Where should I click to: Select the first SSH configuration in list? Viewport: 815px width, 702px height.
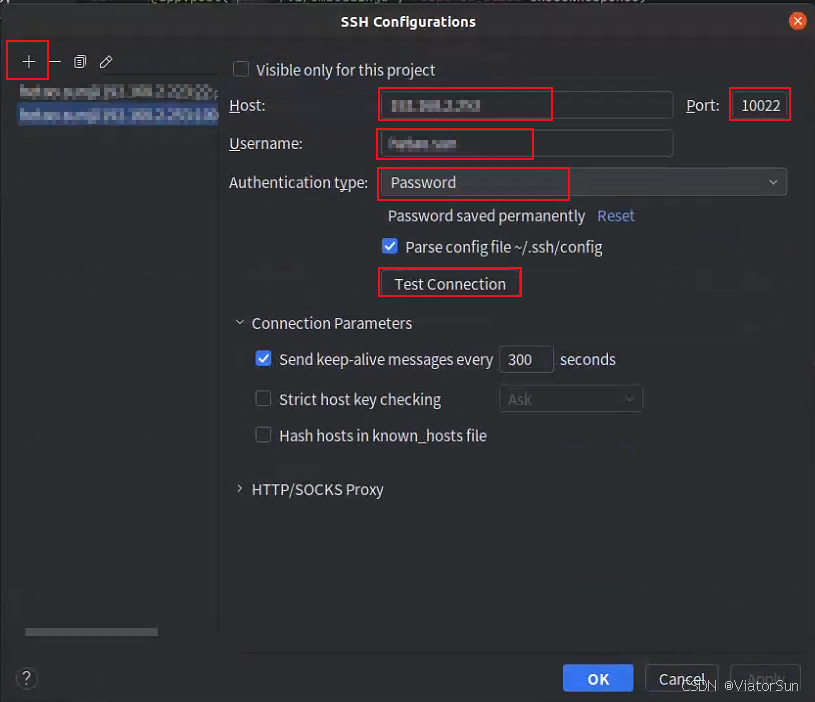pos(119,92)
